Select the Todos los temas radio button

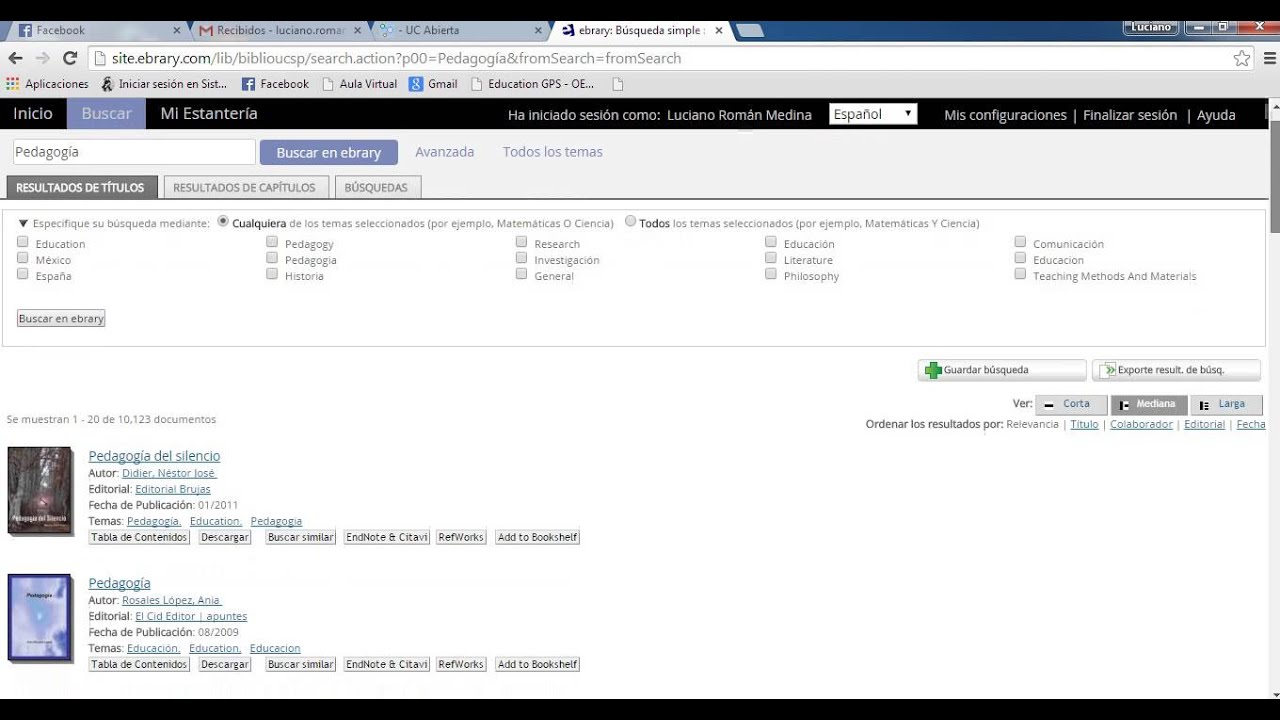click(630, 222)
